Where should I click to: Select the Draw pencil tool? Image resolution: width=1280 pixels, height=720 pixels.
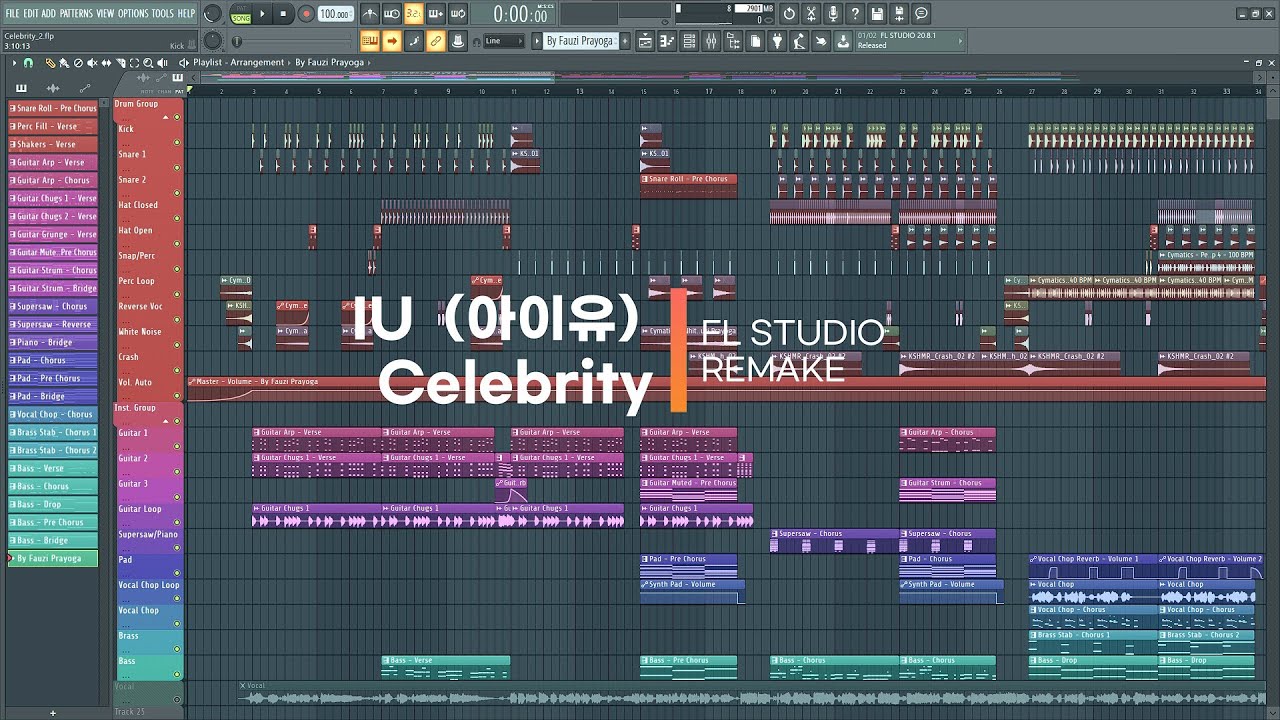pyautogui.click(x=51, y=63)
